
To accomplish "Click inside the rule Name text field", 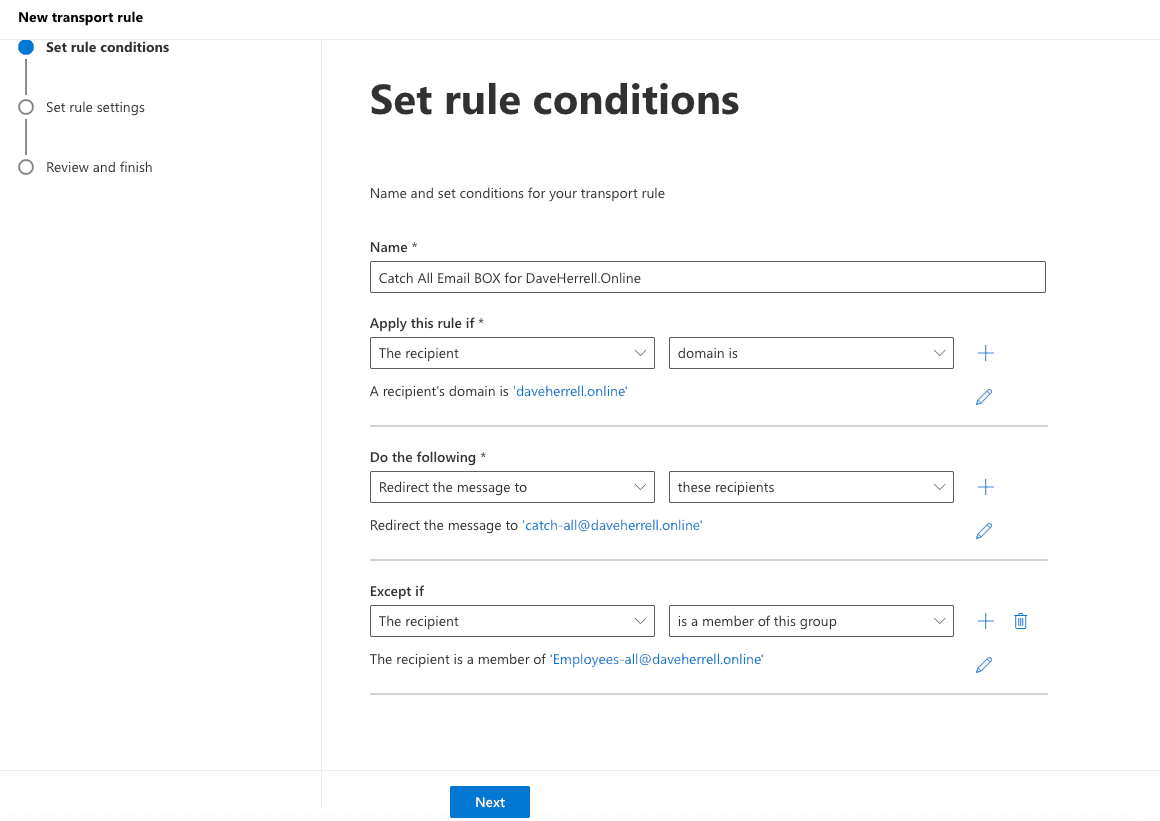I will 707,277.
